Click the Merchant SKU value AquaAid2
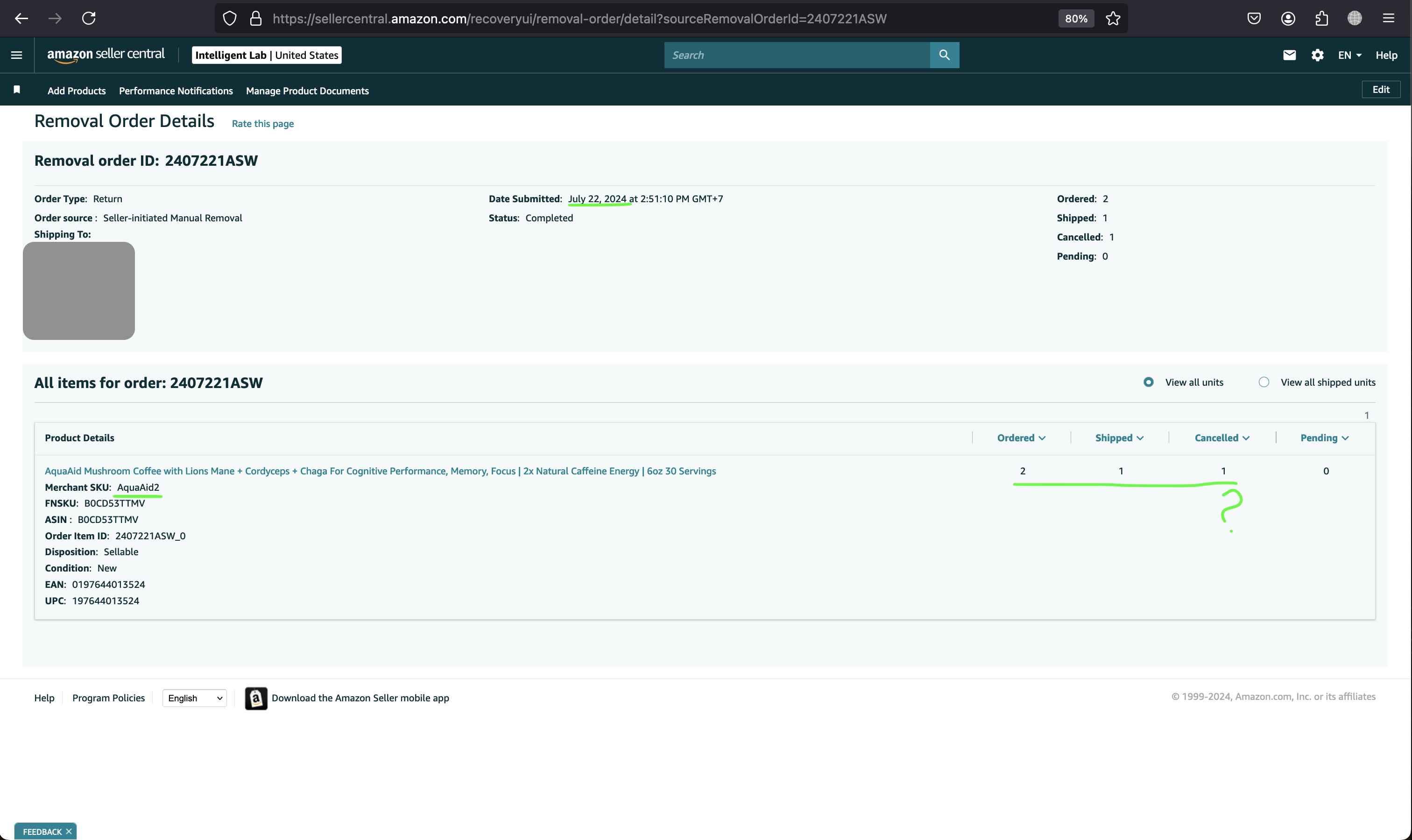Viewport: 1412px width, 840px height. (x=138, y=487)
